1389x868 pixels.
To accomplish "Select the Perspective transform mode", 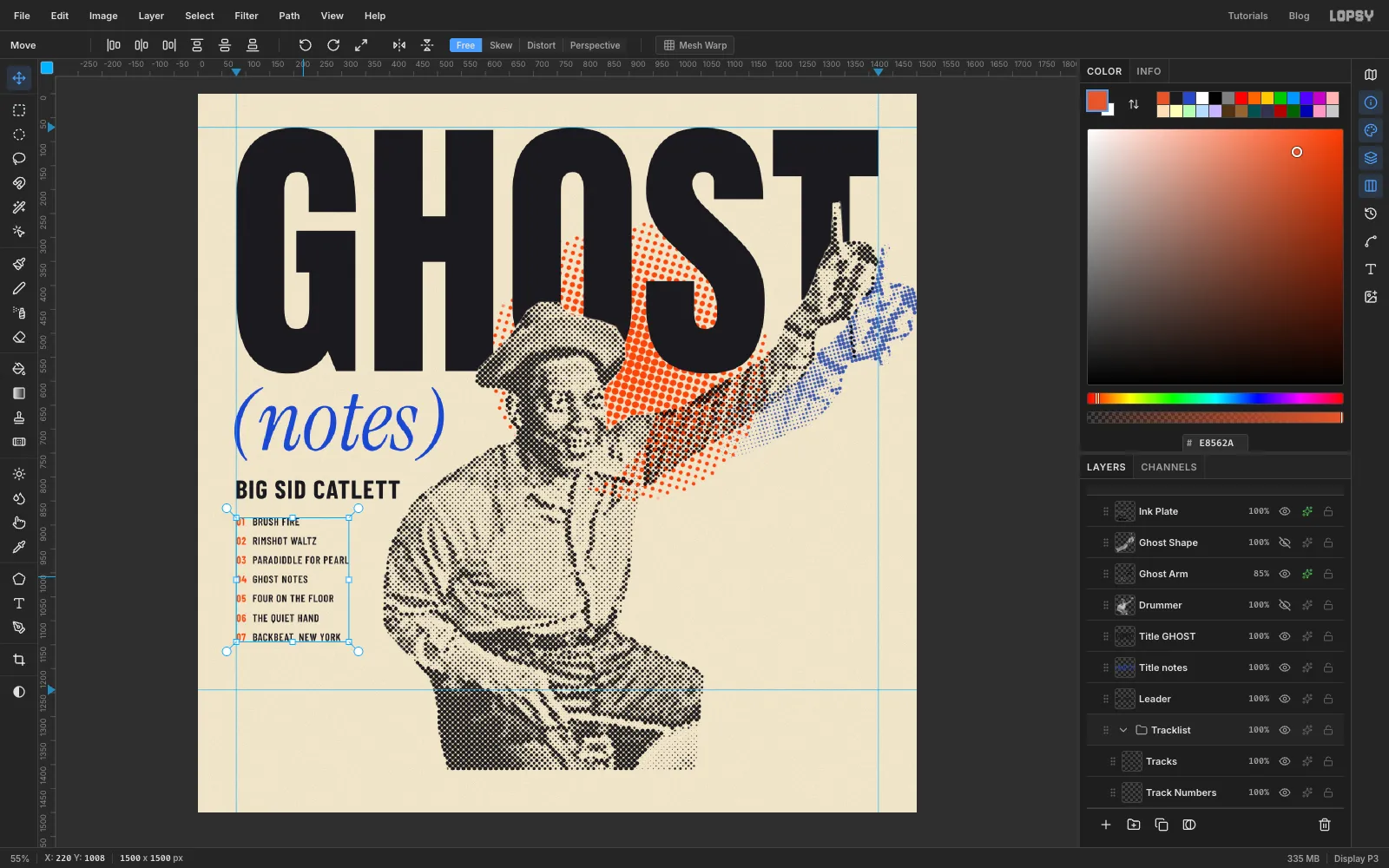I will coord(595,45).
